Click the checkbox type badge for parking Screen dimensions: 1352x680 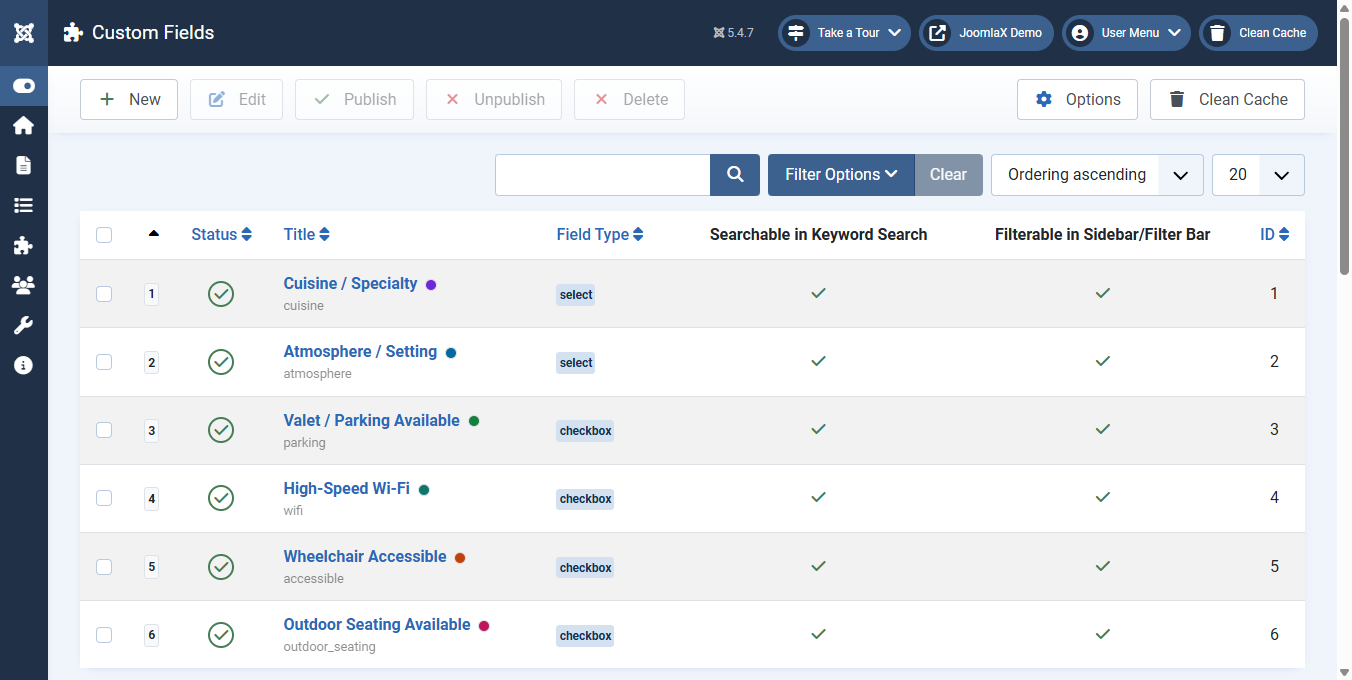coord(585,431)
